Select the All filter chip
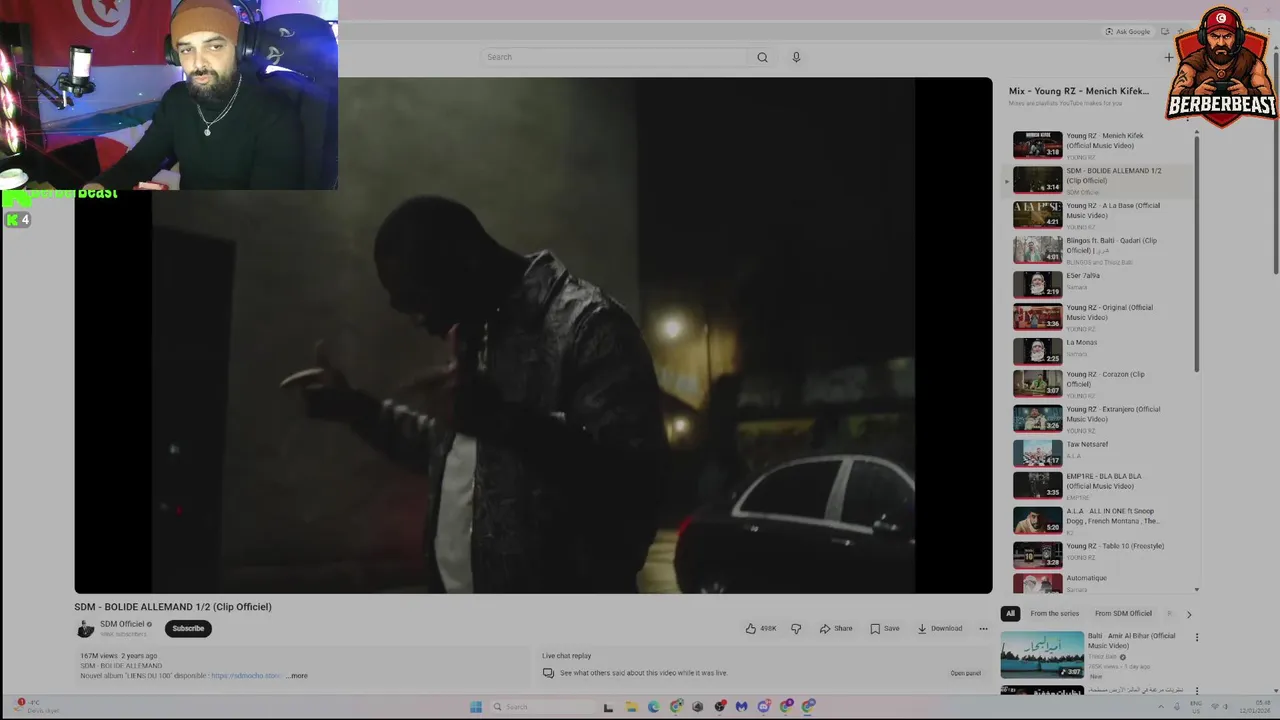1280x720 pixels. [1010, 613]
